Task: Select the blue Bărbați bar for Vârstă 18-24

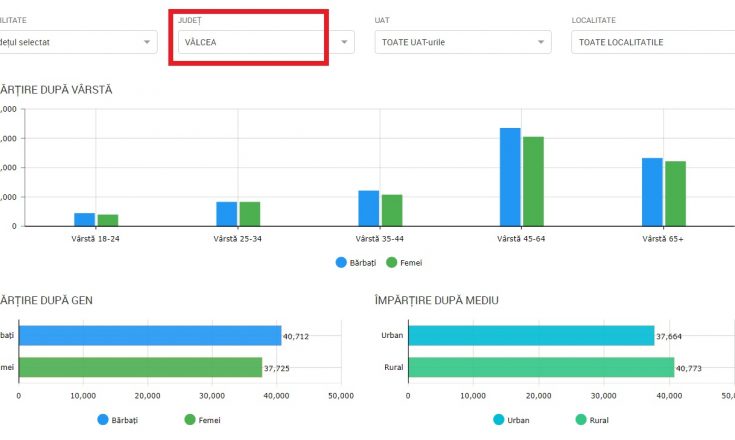Action: [x=84, y=220]
